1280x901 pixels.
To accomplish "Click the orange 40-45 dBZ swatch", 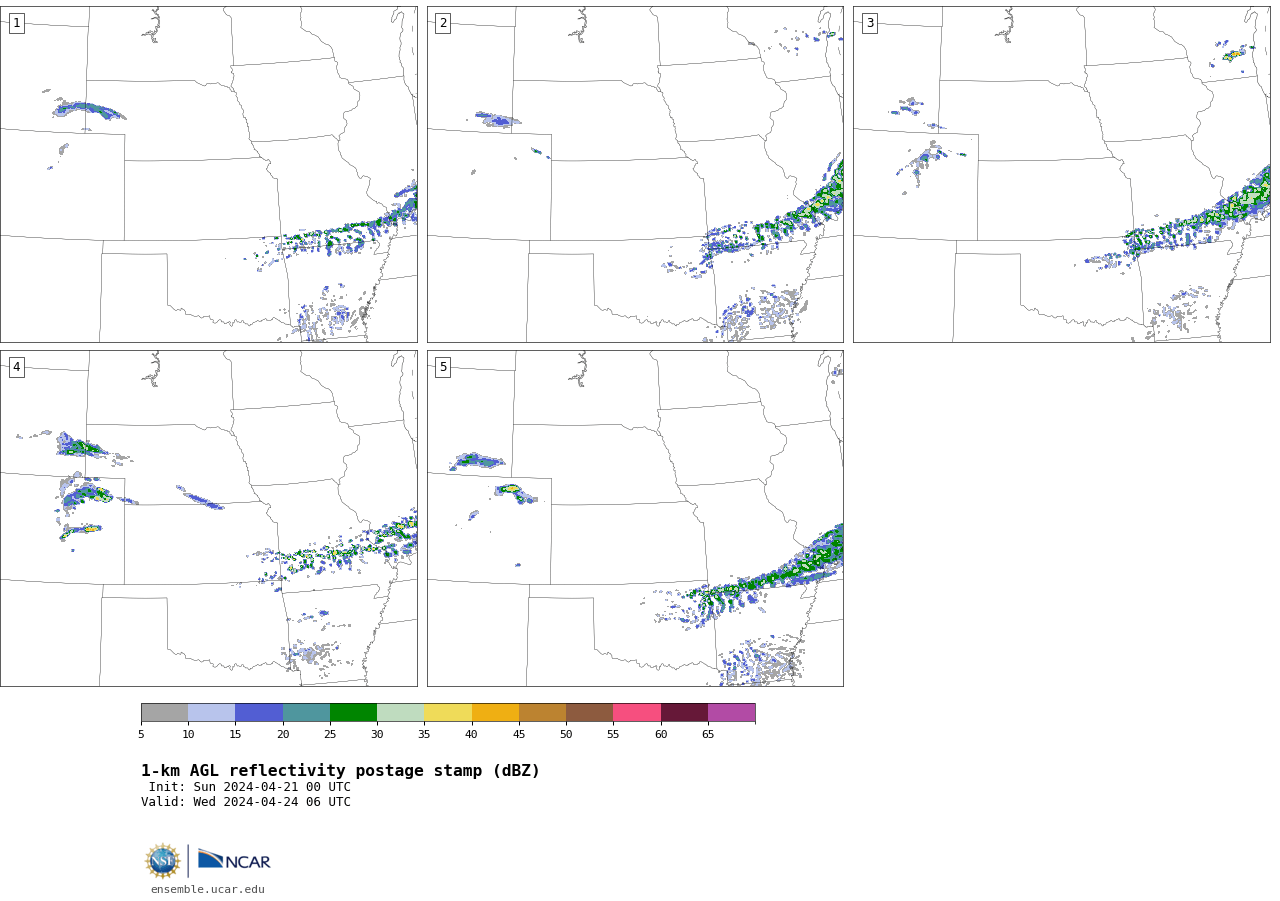I will pos(495,713).
